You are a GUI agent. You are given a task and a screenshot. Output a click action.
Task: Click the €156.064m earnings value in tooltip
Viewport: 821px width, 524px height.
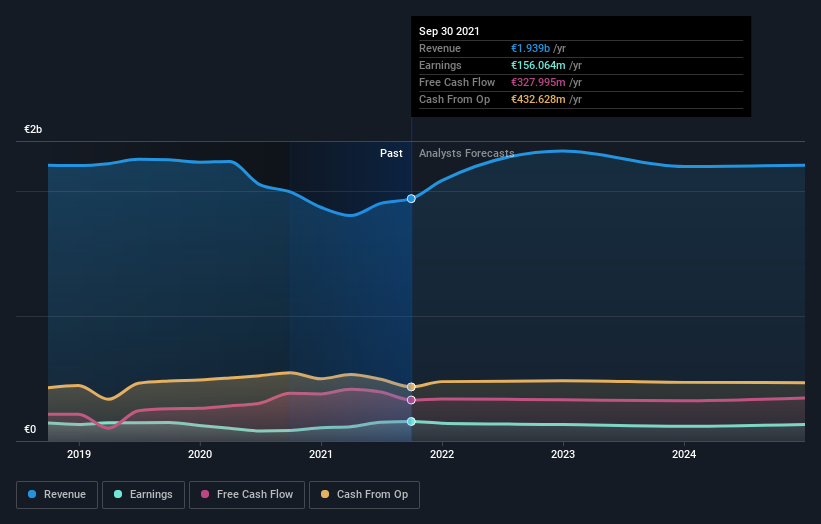(x=538, y=65)
